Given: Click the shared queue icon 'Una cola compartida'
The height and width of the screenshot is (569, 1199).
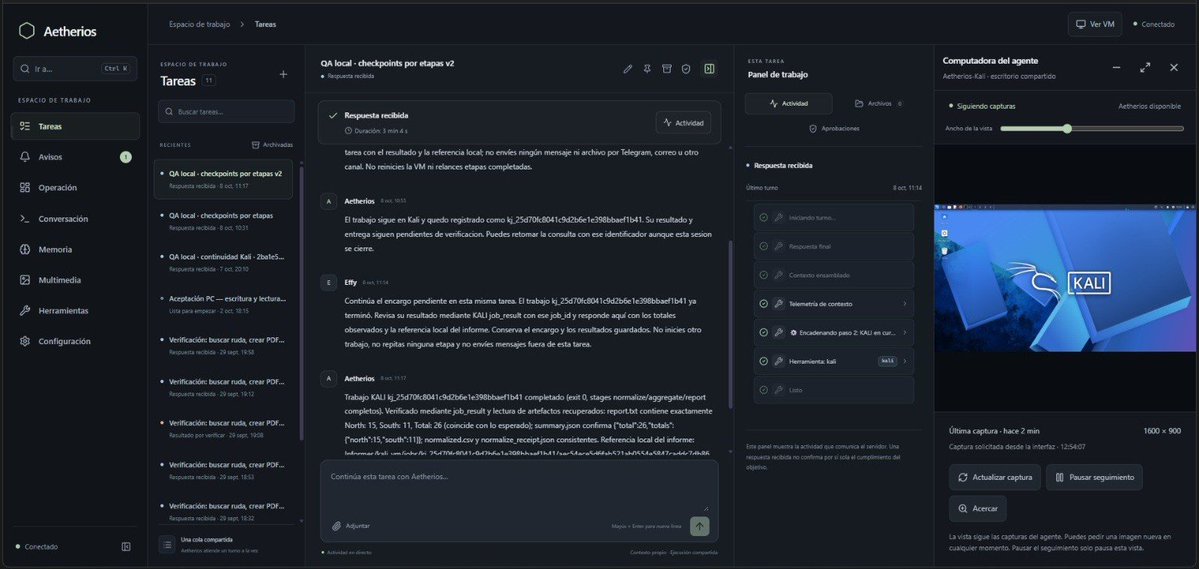Looking at the screenshot, I should pyautogui.click(x=167, y=545).
